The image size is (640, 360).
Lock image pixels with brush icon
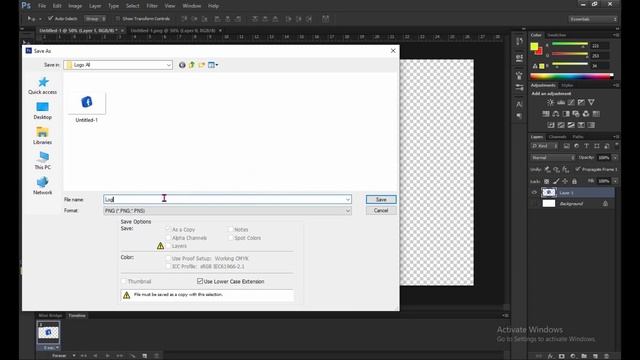coord(556,181)
